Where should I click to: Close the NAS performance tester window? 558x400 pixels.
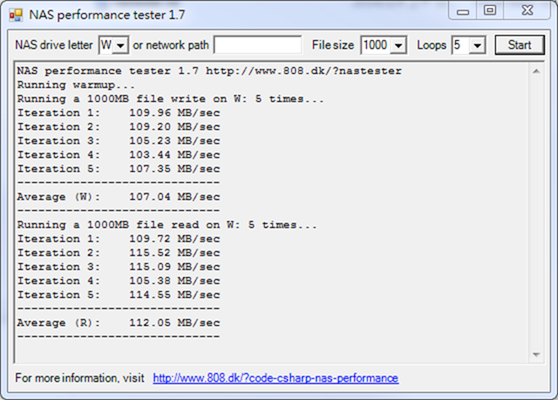coord(527,10)
